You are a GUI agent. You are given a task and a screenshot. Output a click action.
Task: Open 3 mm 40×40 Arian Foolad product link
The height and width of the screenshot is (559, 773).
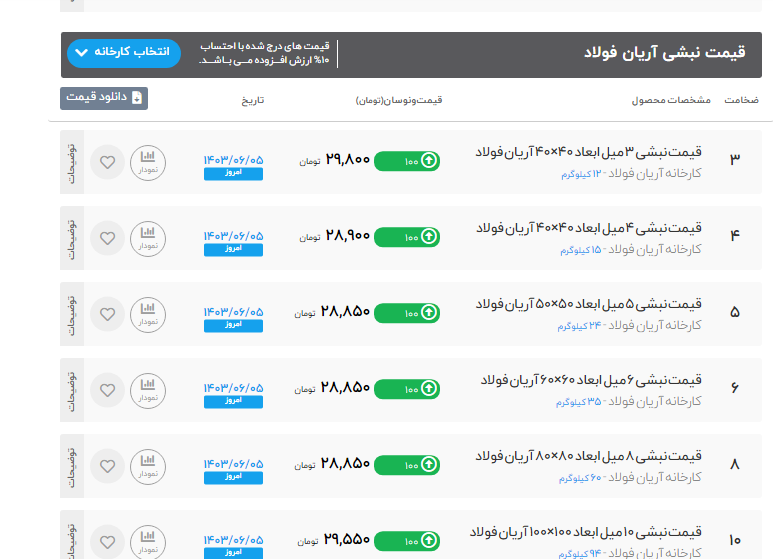pos(588,153)
